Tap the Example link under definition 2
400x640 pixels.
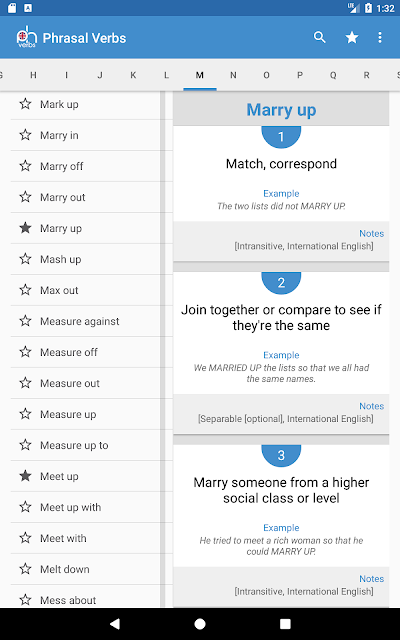[x=281, y=355]
